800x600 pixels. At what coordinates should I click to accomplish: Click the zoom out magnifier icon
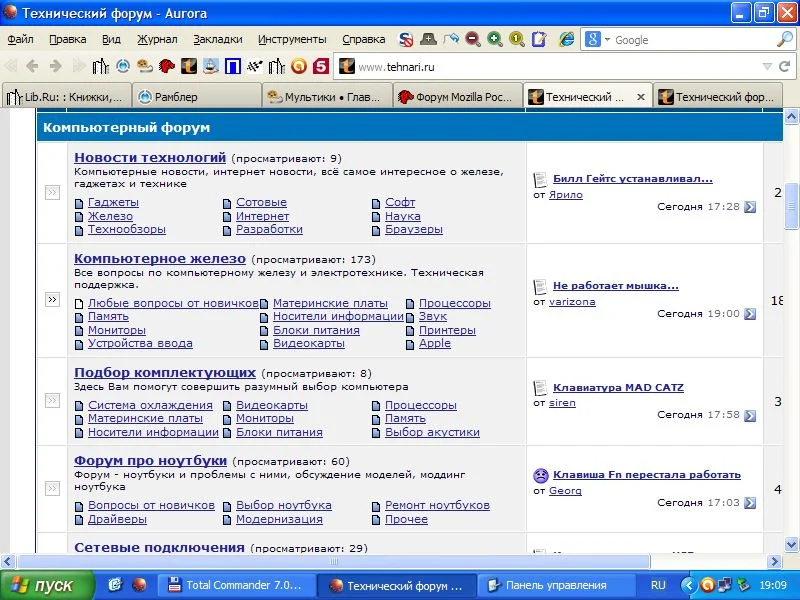(473, 39)
